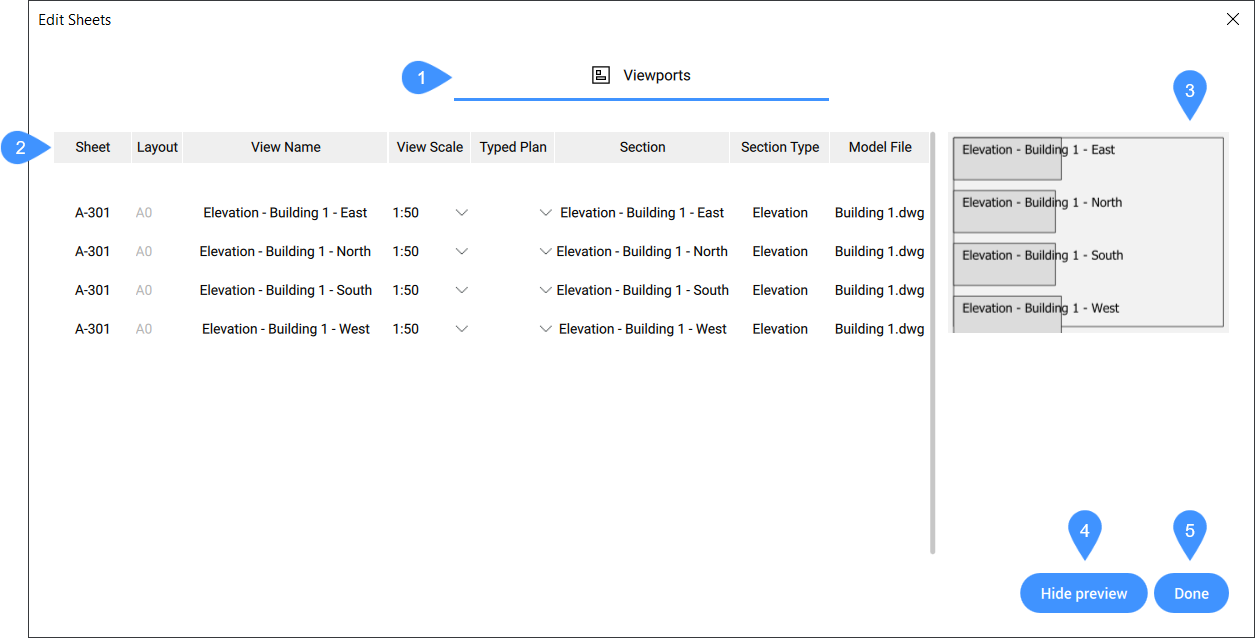Screen dimensions: 1255x638
Task: Click the View Name column header
Action: (286, 147)
